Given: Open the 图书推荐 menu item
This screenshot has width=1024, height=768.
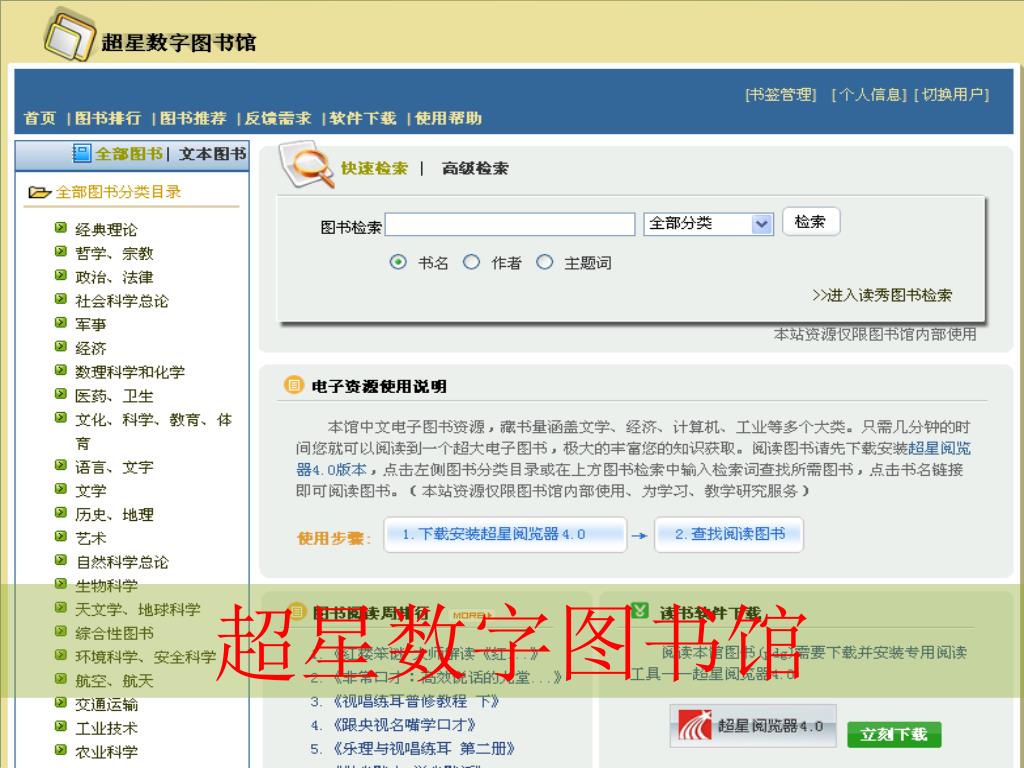Looking at the screenshot, I should point(193,118).
